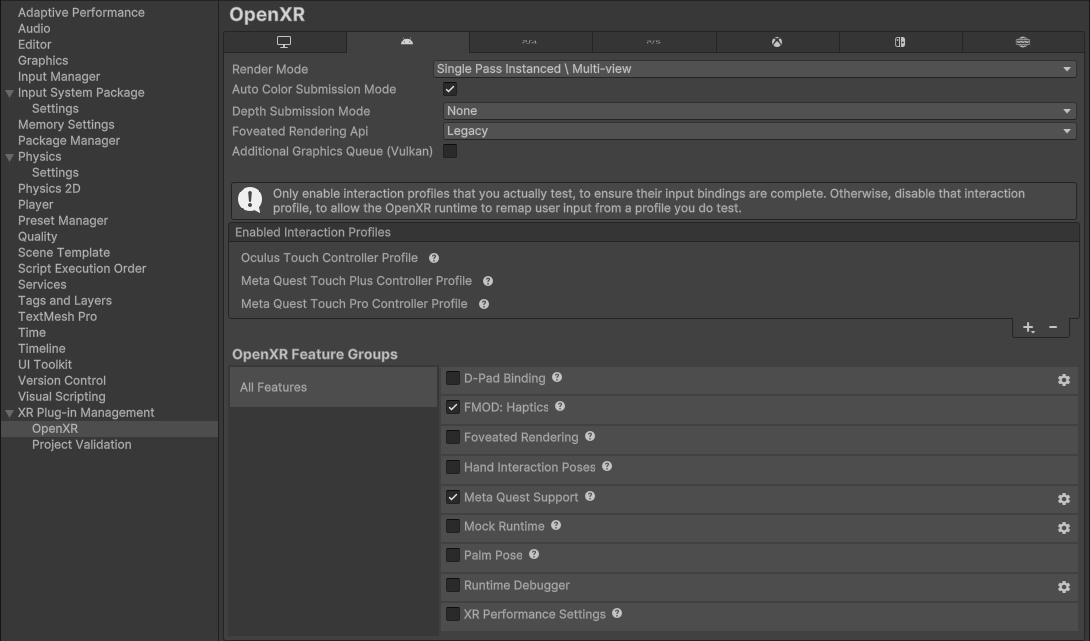This screenshot has height=641, width=1090.
Task: Add an interaction profile with plus button
Action: [1029, 327]
